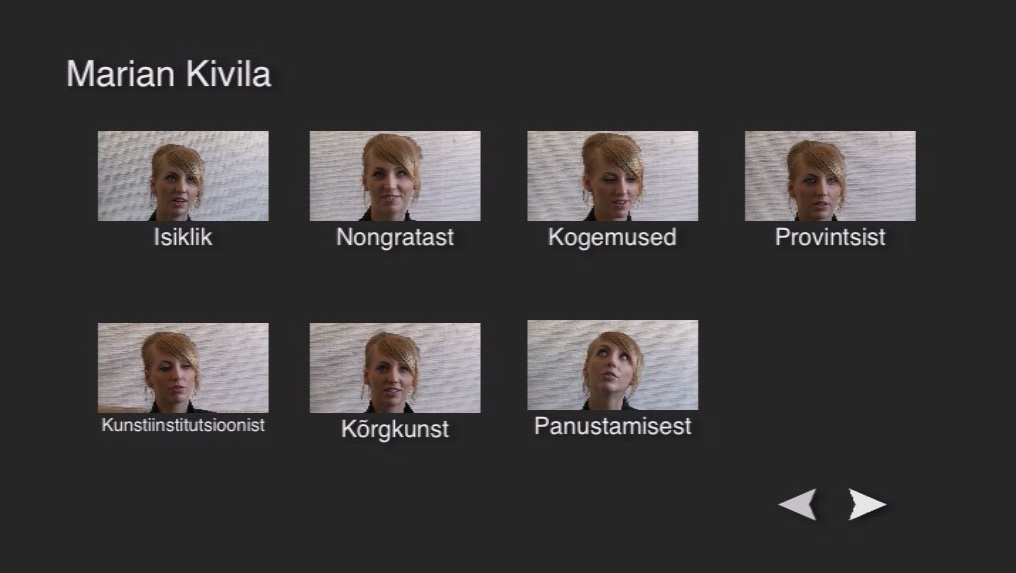Open the Panustamisest thumbnail with upward gaze

(x=613, y=365)
